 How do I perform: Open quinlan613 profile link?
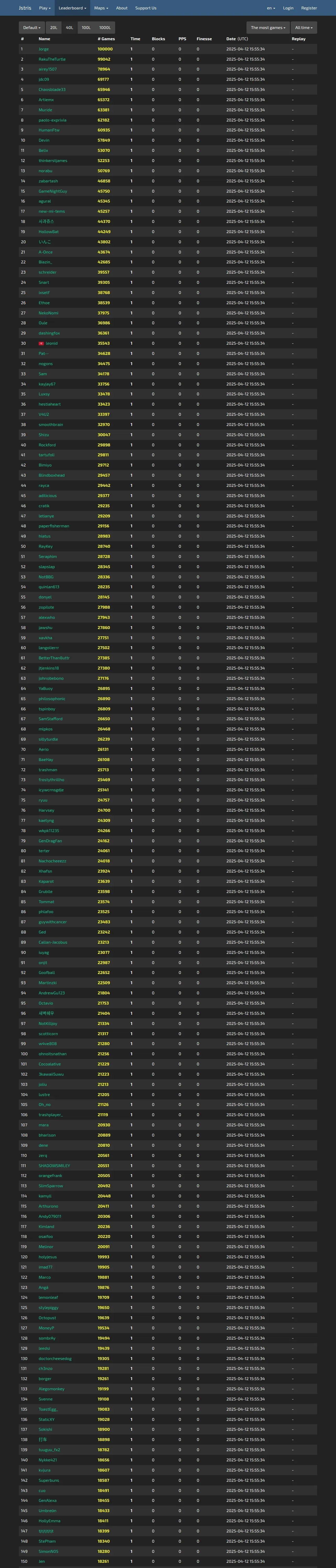tap(49, 587)
